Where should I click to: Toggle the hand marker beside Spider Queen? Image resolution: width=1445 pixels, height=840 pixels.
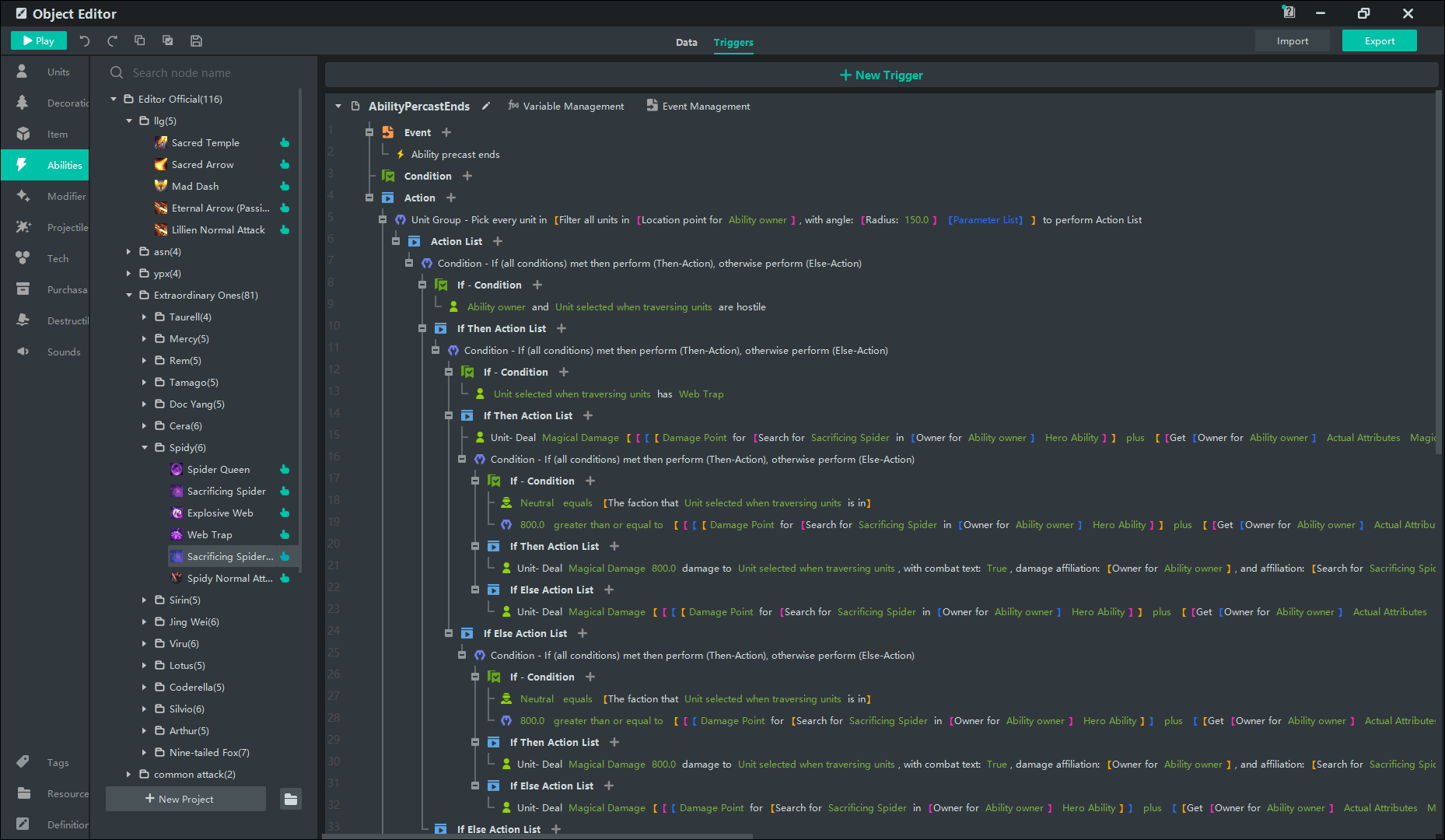point(285,470)
